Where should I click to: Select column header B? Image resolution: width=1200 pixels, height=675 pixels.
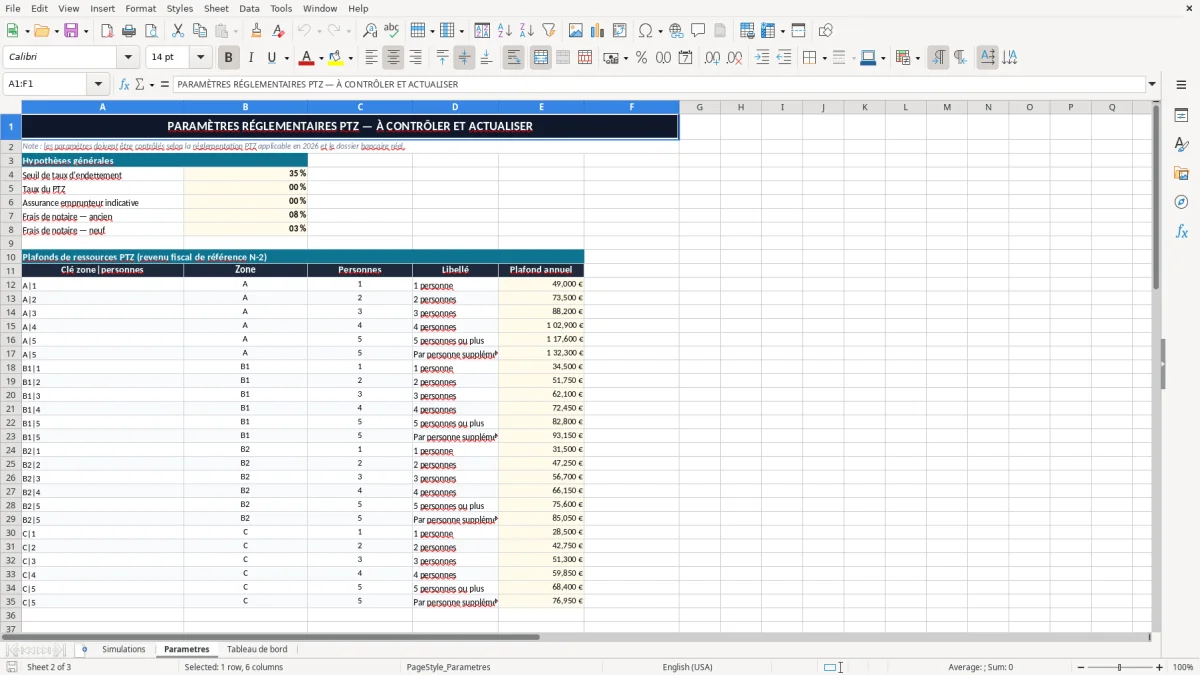point(246,107)
